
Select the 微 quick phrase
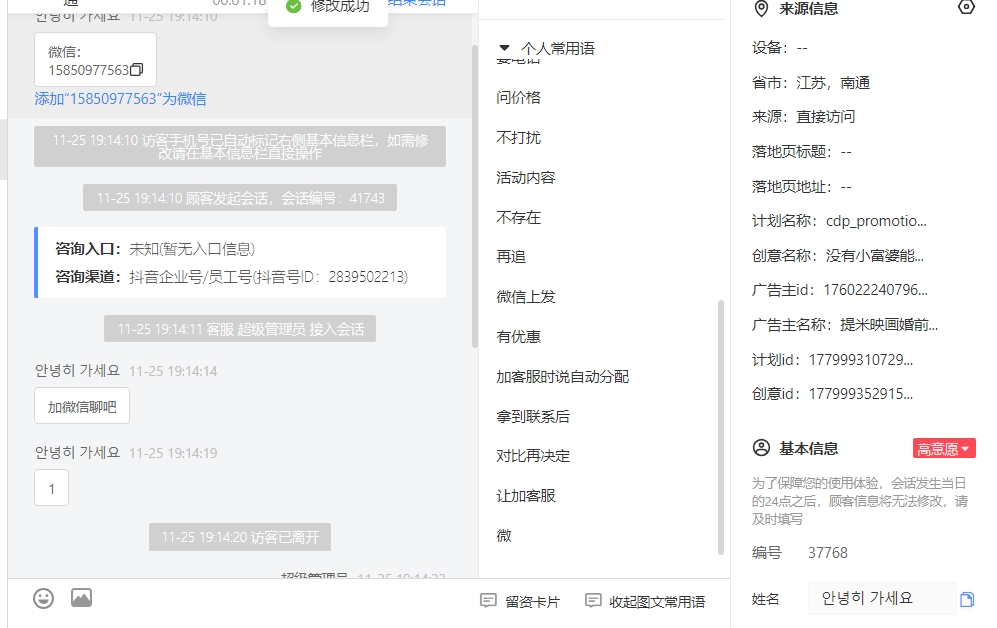504,536
